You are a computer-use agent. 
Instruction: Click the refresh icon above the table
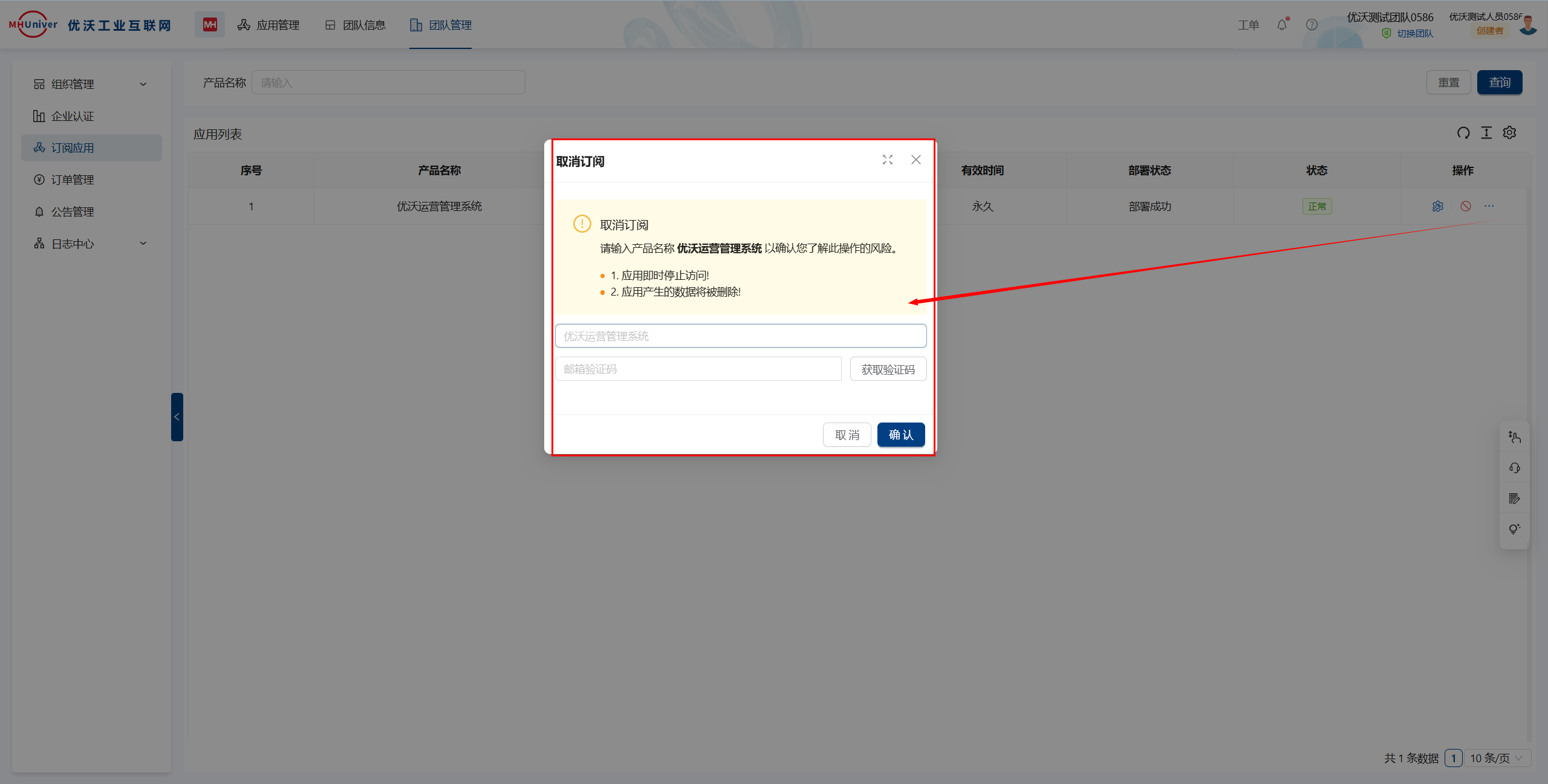pyautogui.click(x=1463, y=133)
